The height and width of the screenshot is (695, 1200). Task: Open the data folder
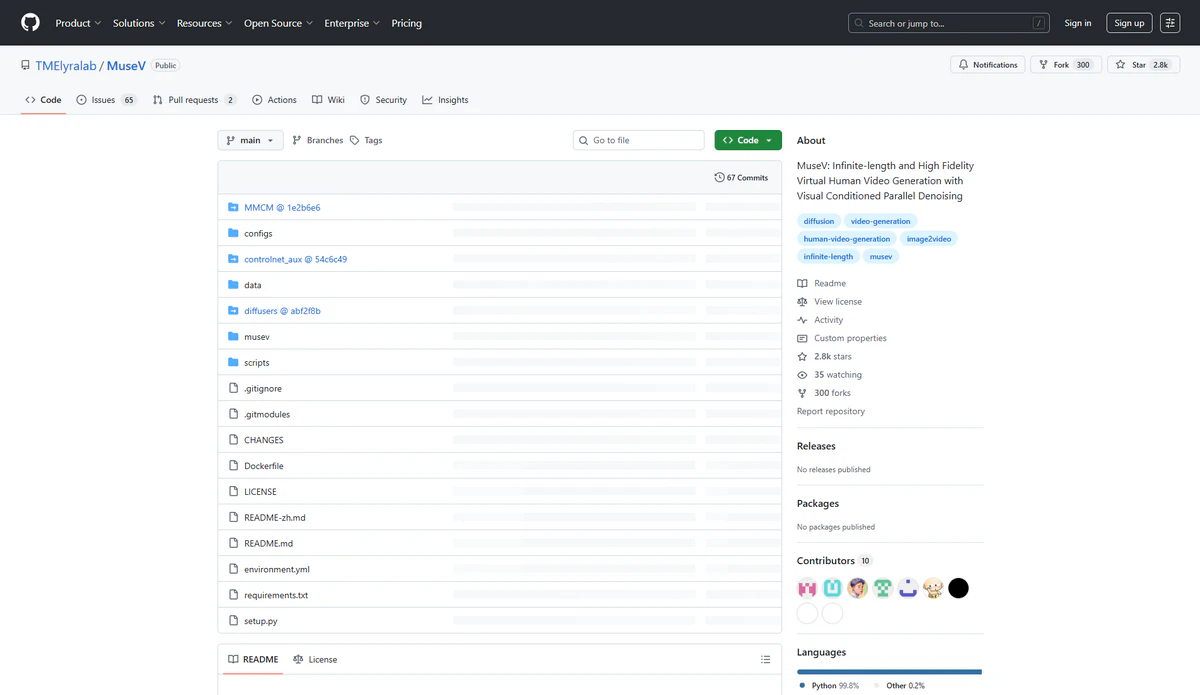click(x=253, y=285)
